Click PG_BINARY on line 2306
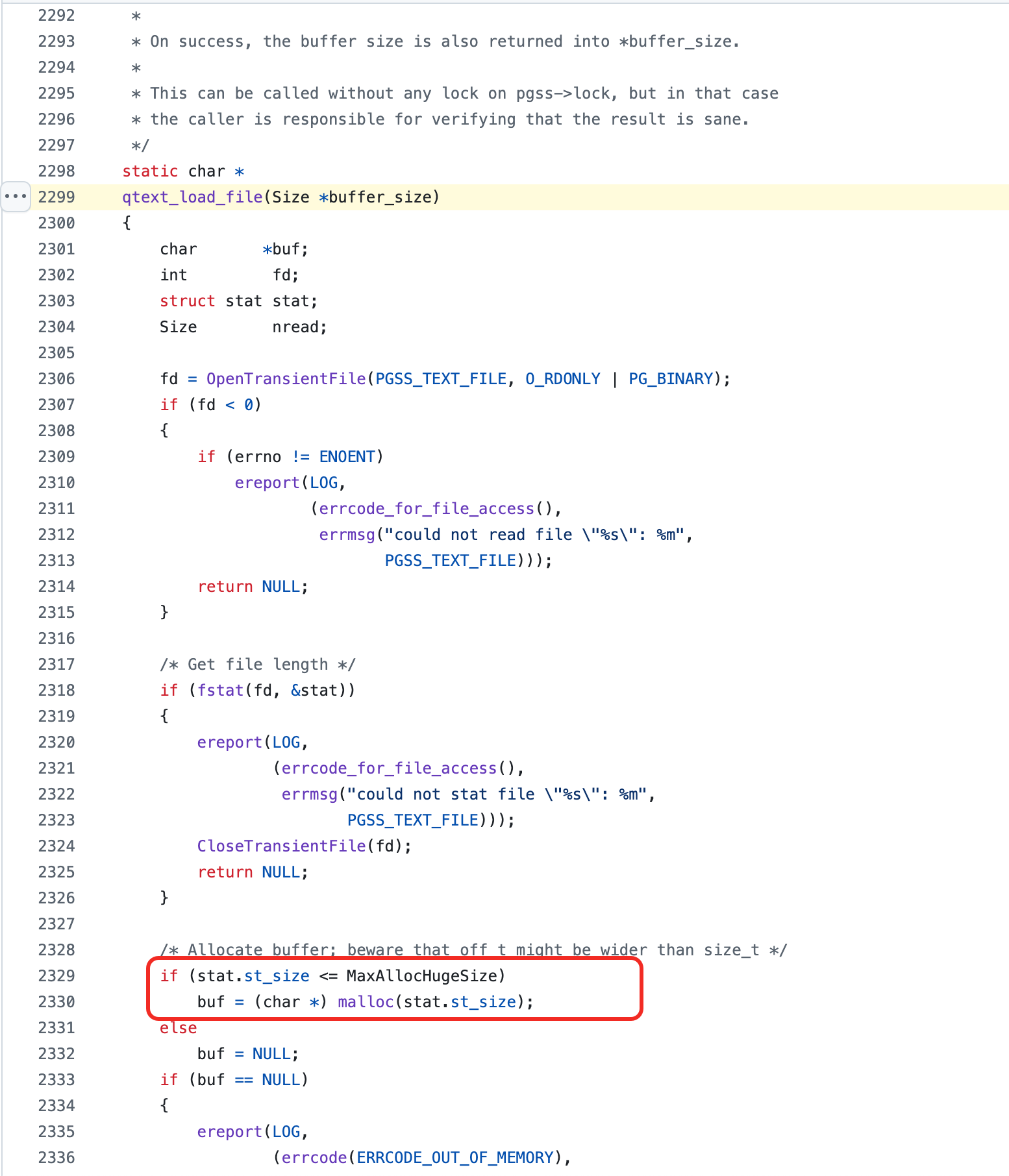This screenshot has width=1009, height=1176. [x=671, y=378]
